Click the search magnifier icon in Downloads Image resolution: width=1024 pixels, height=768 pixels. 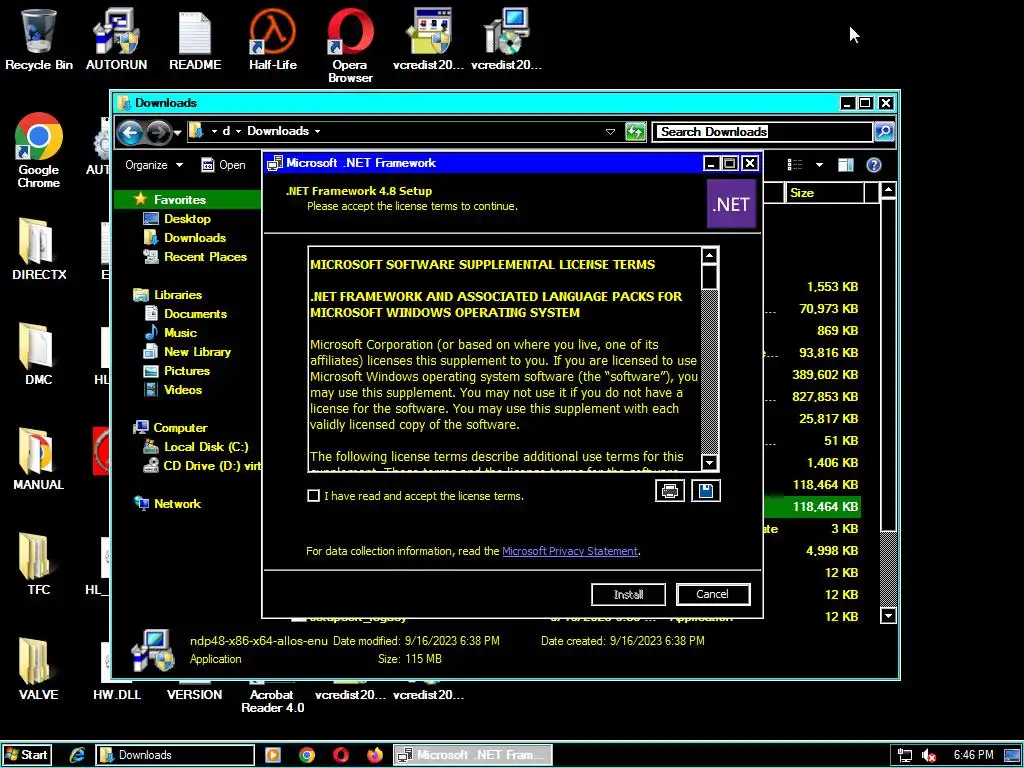click(884, 131)
